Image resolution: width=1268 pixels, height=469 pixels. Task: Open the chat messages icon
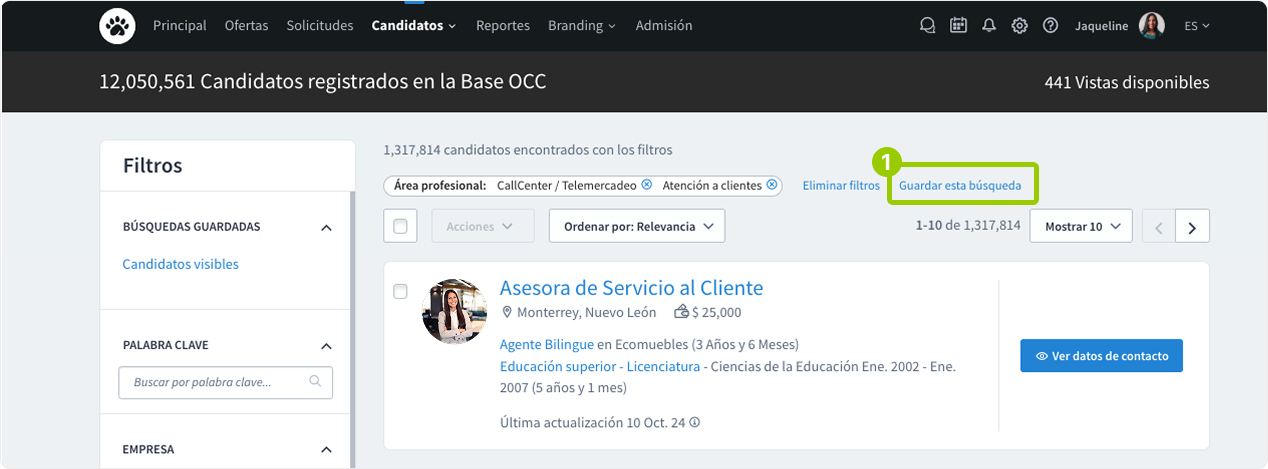click(927, 26)
